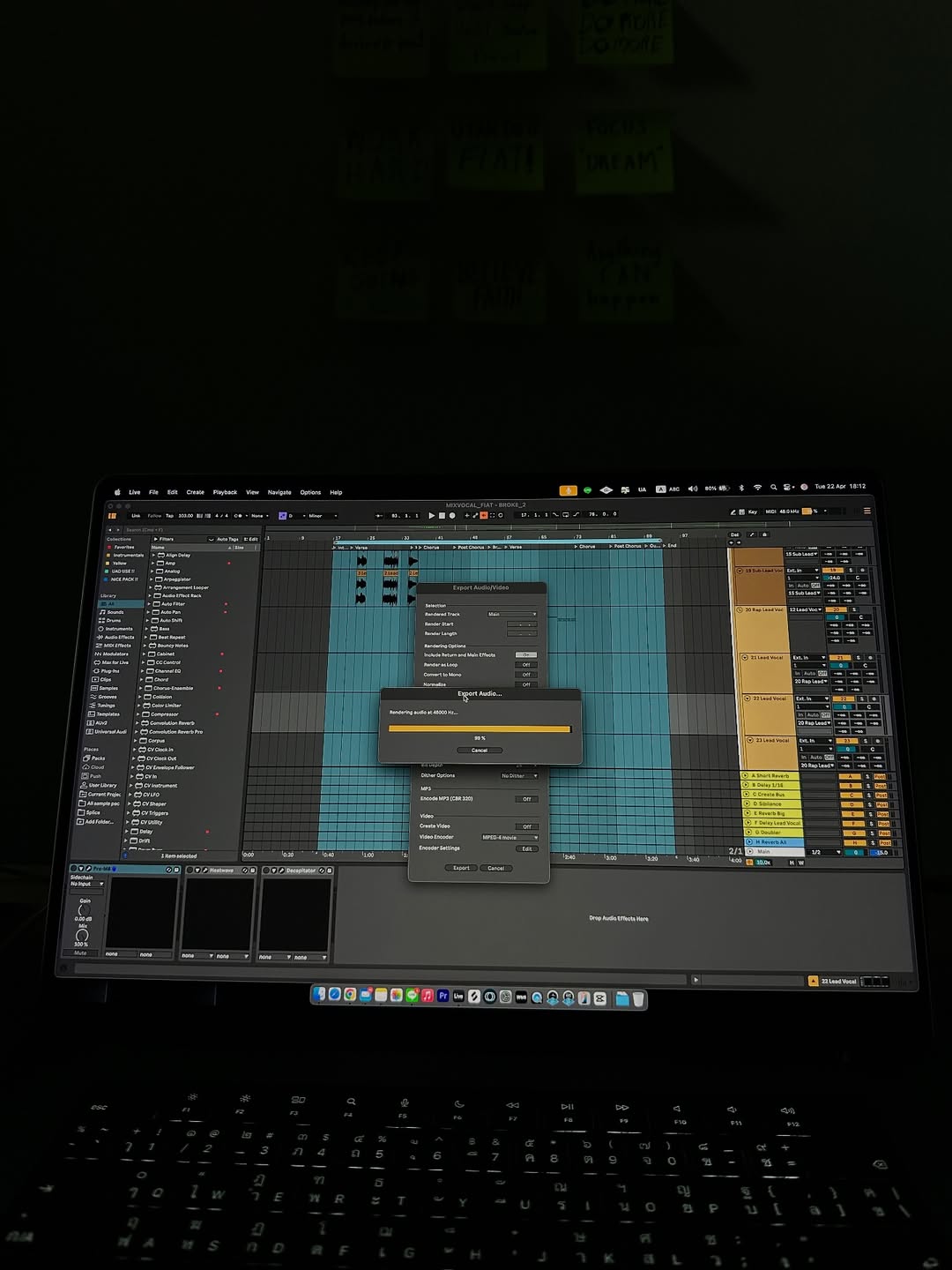Toggle Render as Loop option
Image resolution: width=952 pixels, height=1270 pixels.
[526, 665]
